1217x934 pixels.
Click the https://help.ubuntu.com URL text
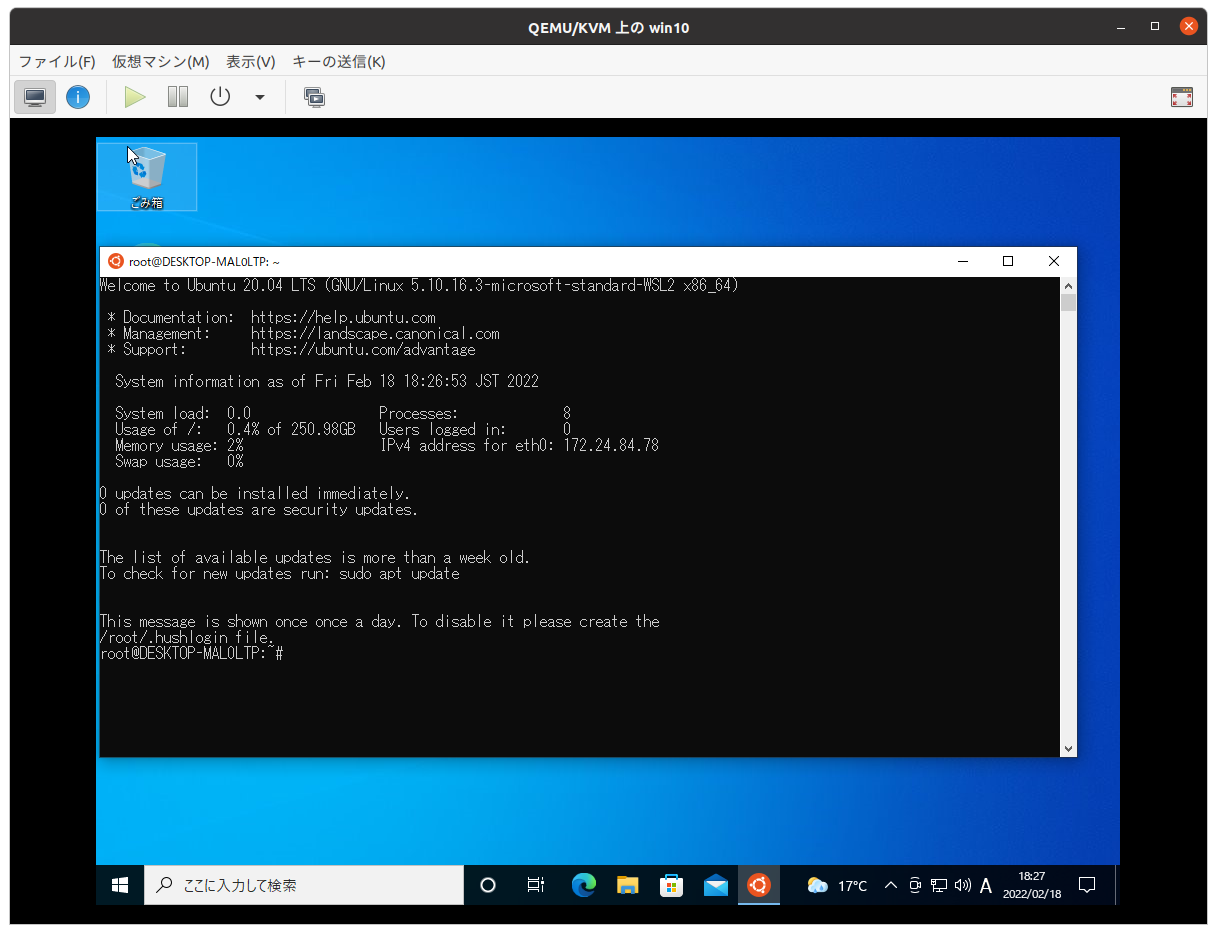[343, 318]
